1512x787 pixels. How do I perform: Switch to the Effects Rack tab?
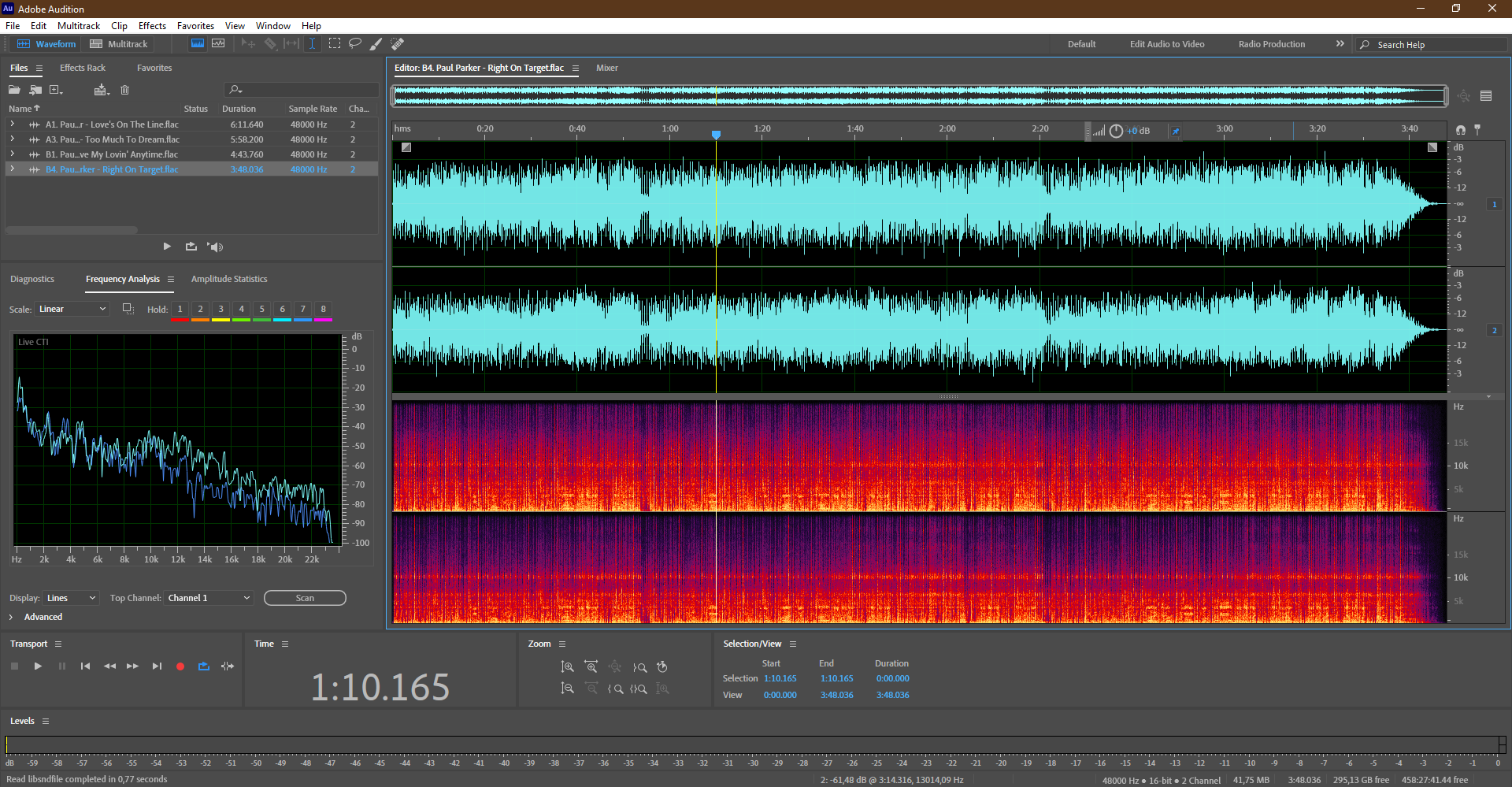coord(83,68)
